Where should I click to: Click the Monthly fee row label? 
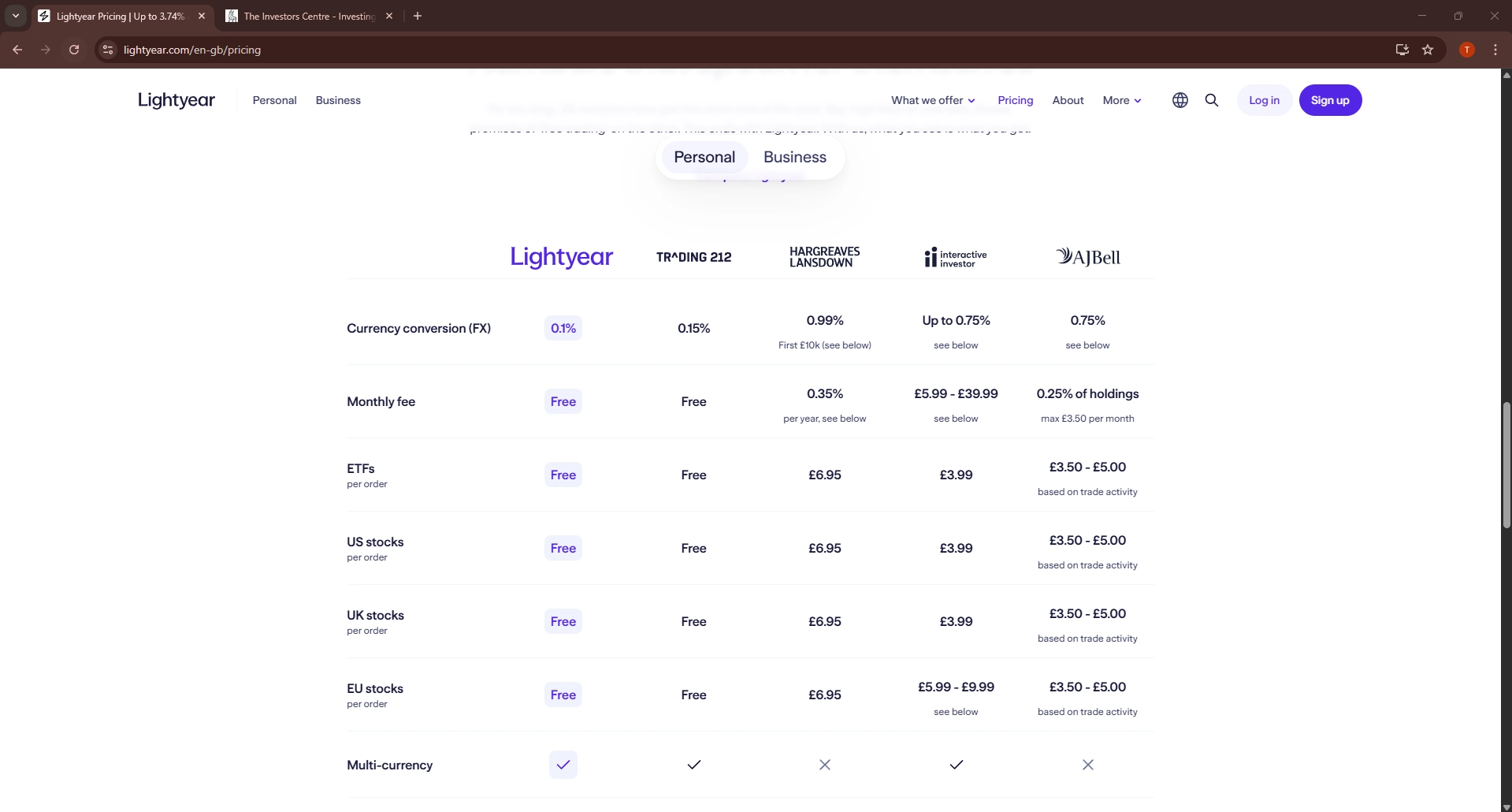[381, 401]
